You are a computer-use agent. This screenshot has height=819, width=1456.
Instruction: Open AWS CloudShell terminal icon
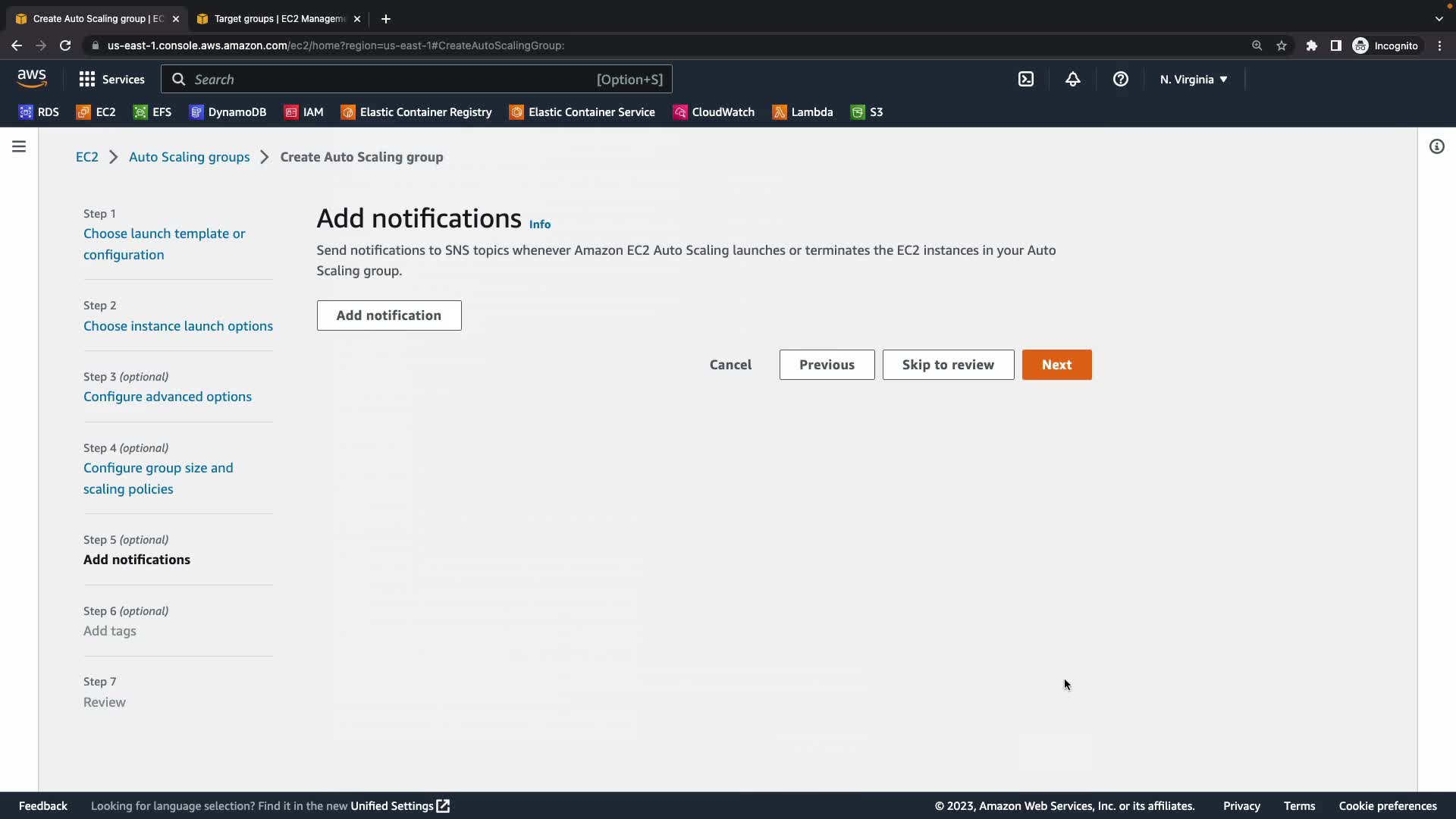click(1025, 79)
